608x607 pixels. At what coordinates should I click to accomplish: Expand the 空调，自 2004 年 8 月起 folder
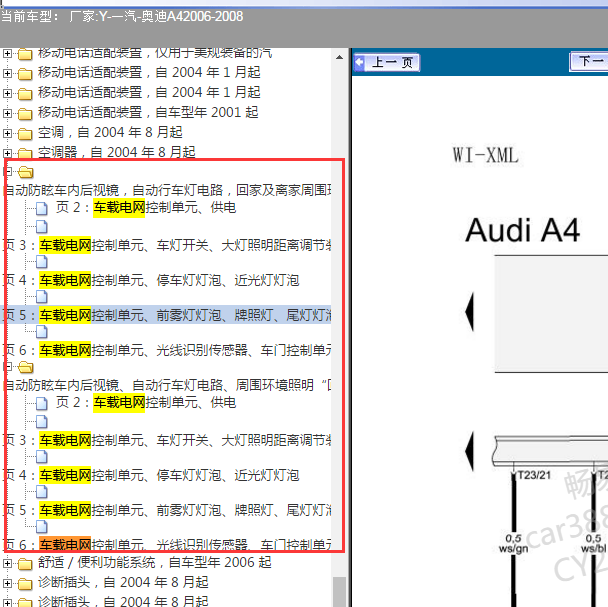7,133
